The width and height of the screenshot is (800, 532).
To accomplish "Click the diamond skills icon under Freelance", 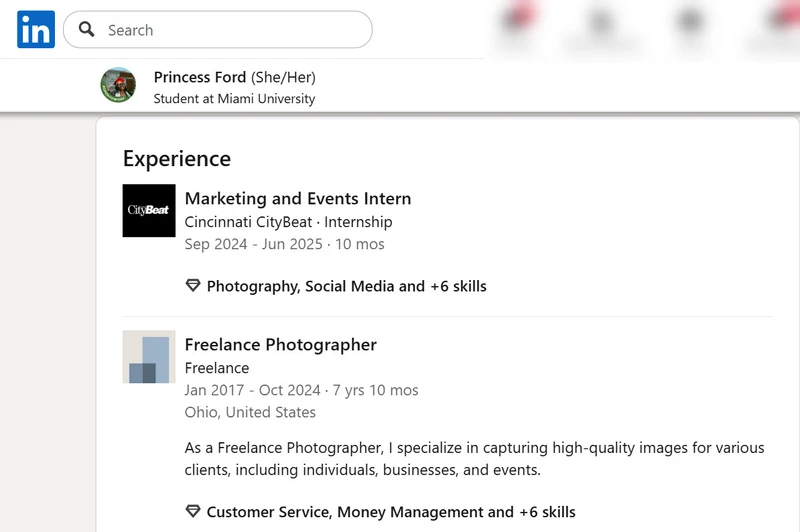I will pos(193,511).
